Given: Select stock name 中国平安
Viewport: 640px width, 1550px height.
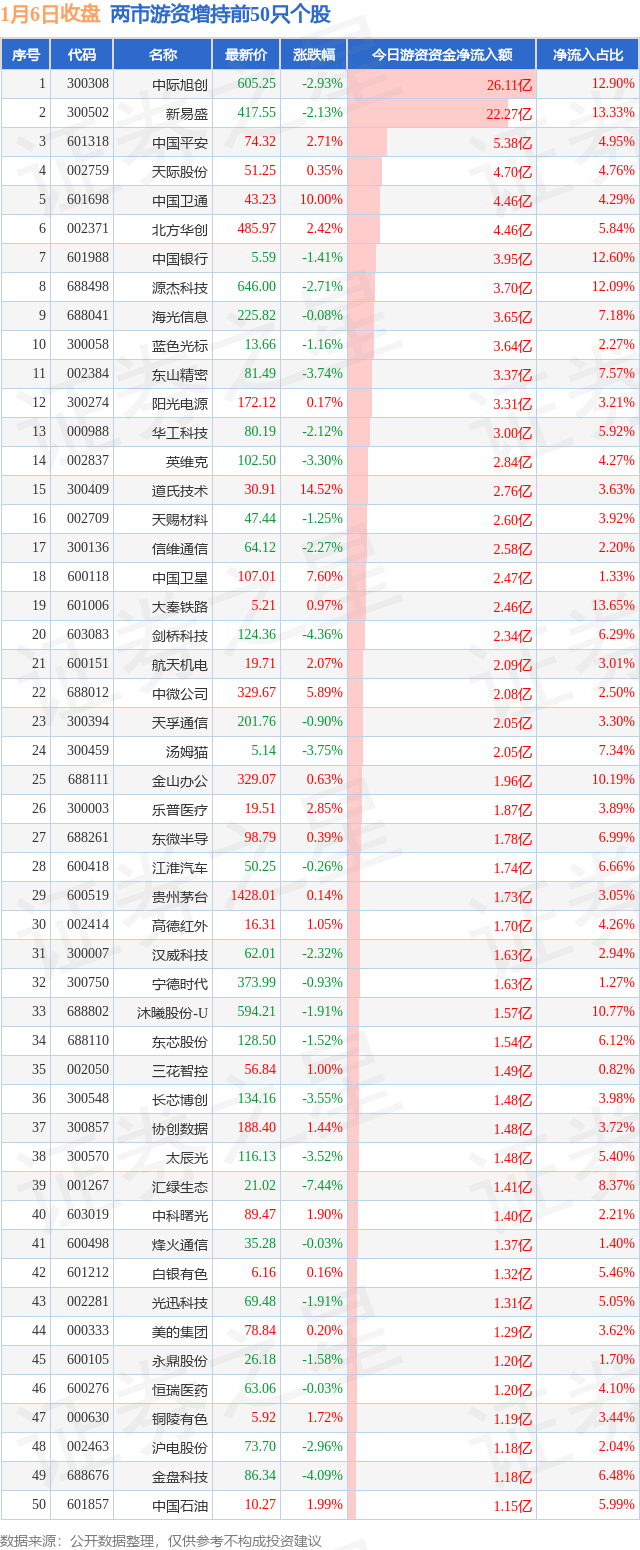Looking at the screenshot, I should [180, 142].
